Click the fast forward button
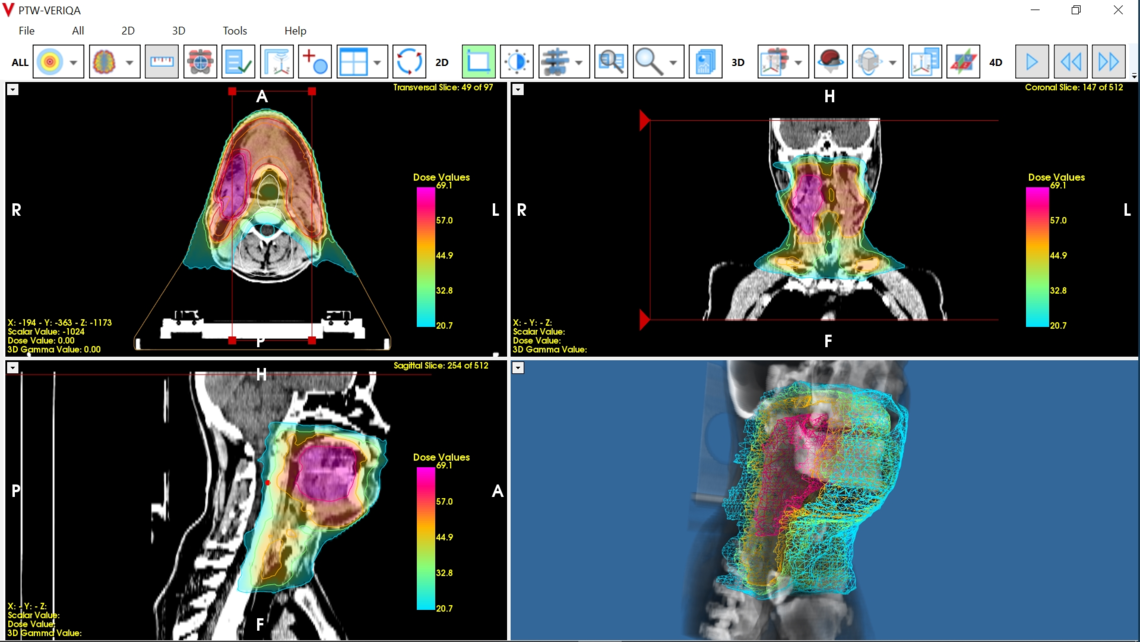The height and width of the screenshot is (642, 1140). [1109, 61]
